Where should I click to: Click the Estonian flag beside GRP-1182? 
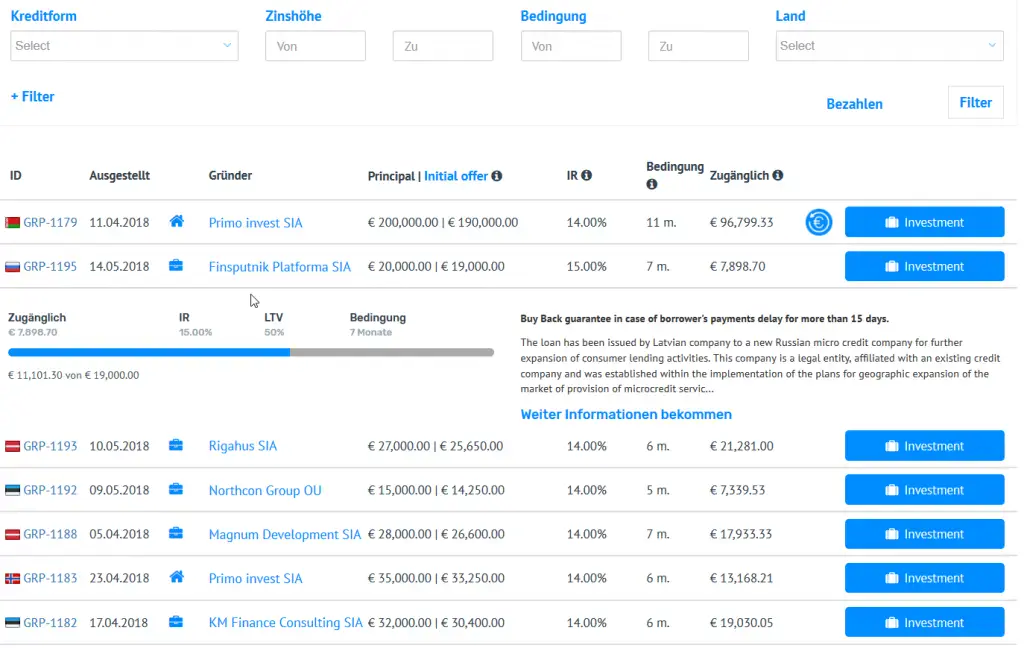[x=12, y=623]
